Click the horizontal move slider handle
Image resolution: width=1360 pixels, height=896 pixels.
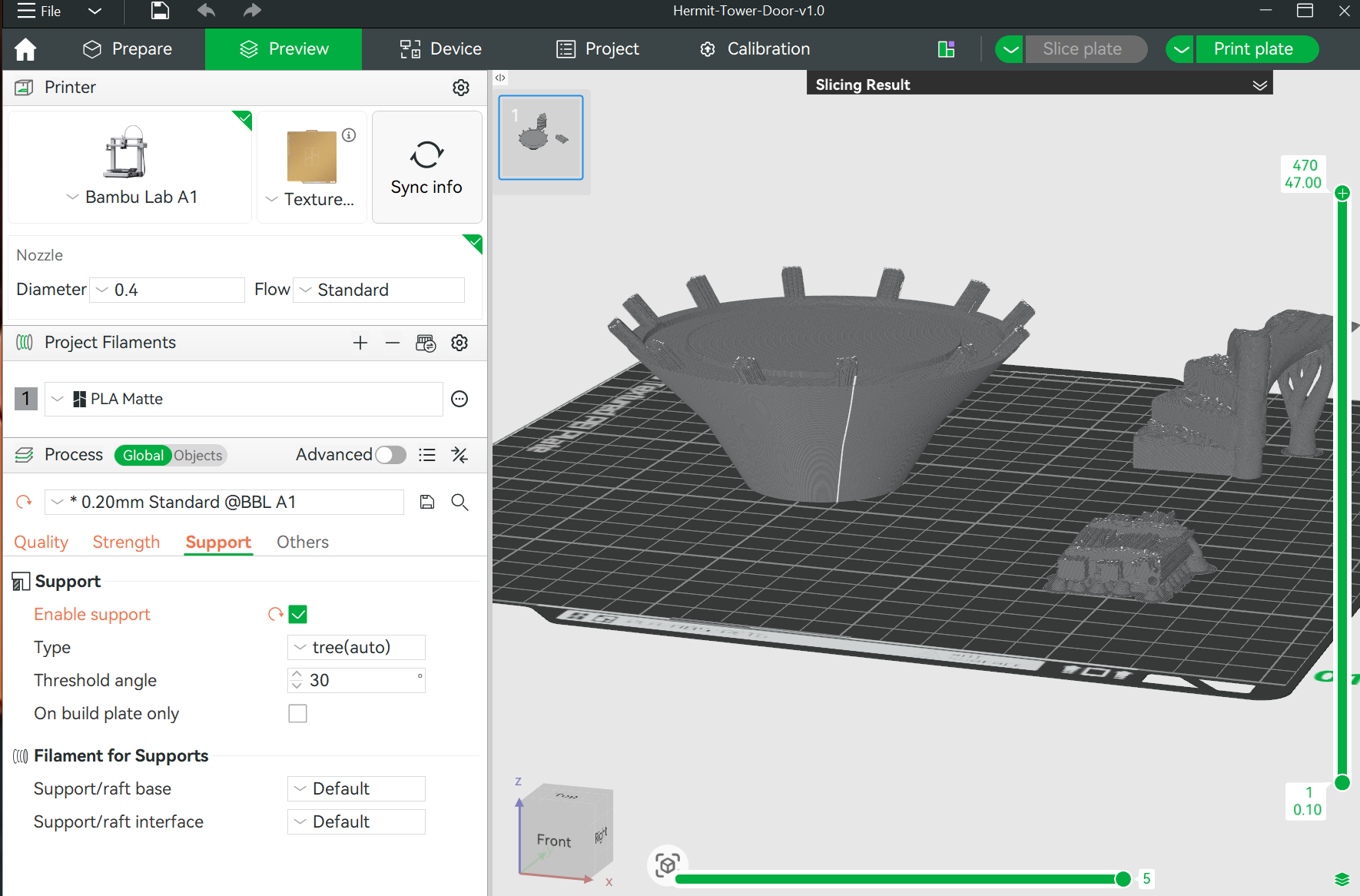(x=1123, y=879)
